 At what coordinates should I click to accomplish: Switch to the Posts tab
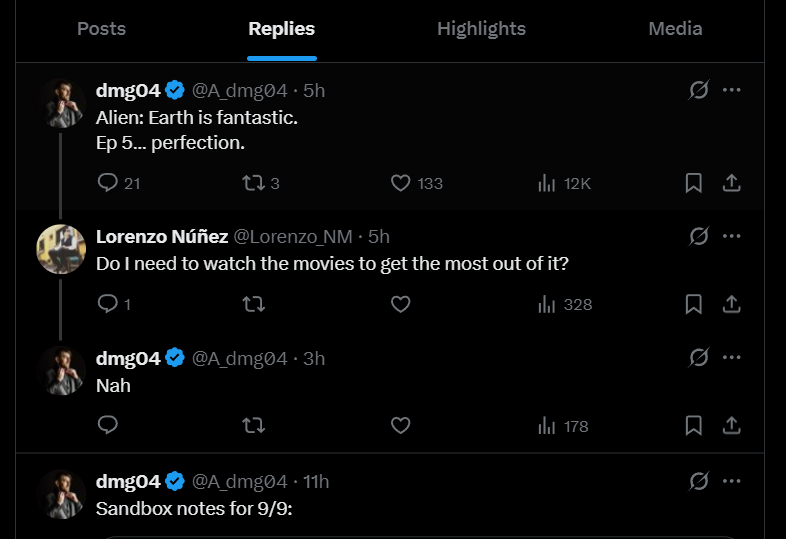pos(102,29)
